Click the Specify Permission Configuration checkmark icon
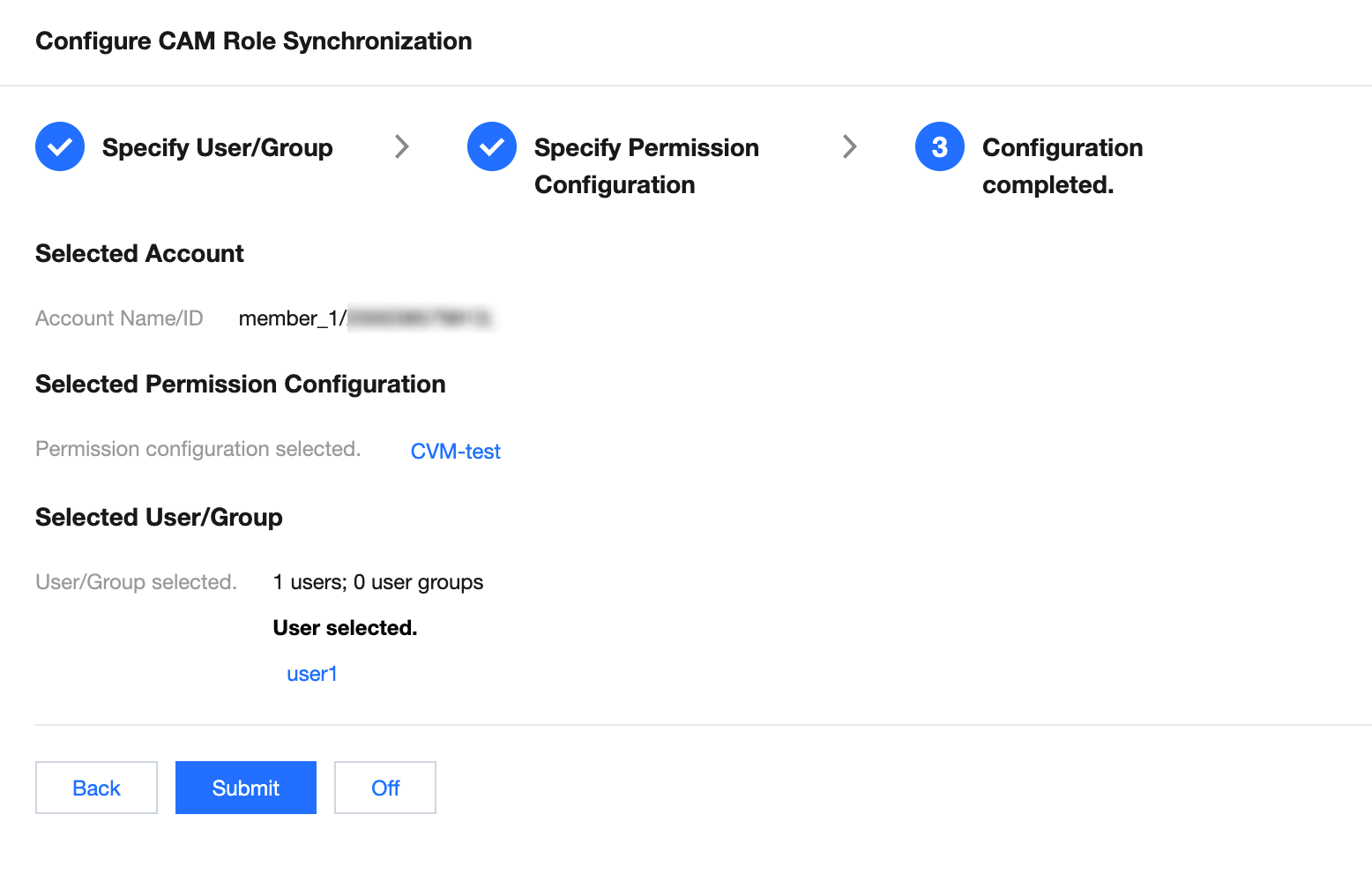 tap(492, 146)
